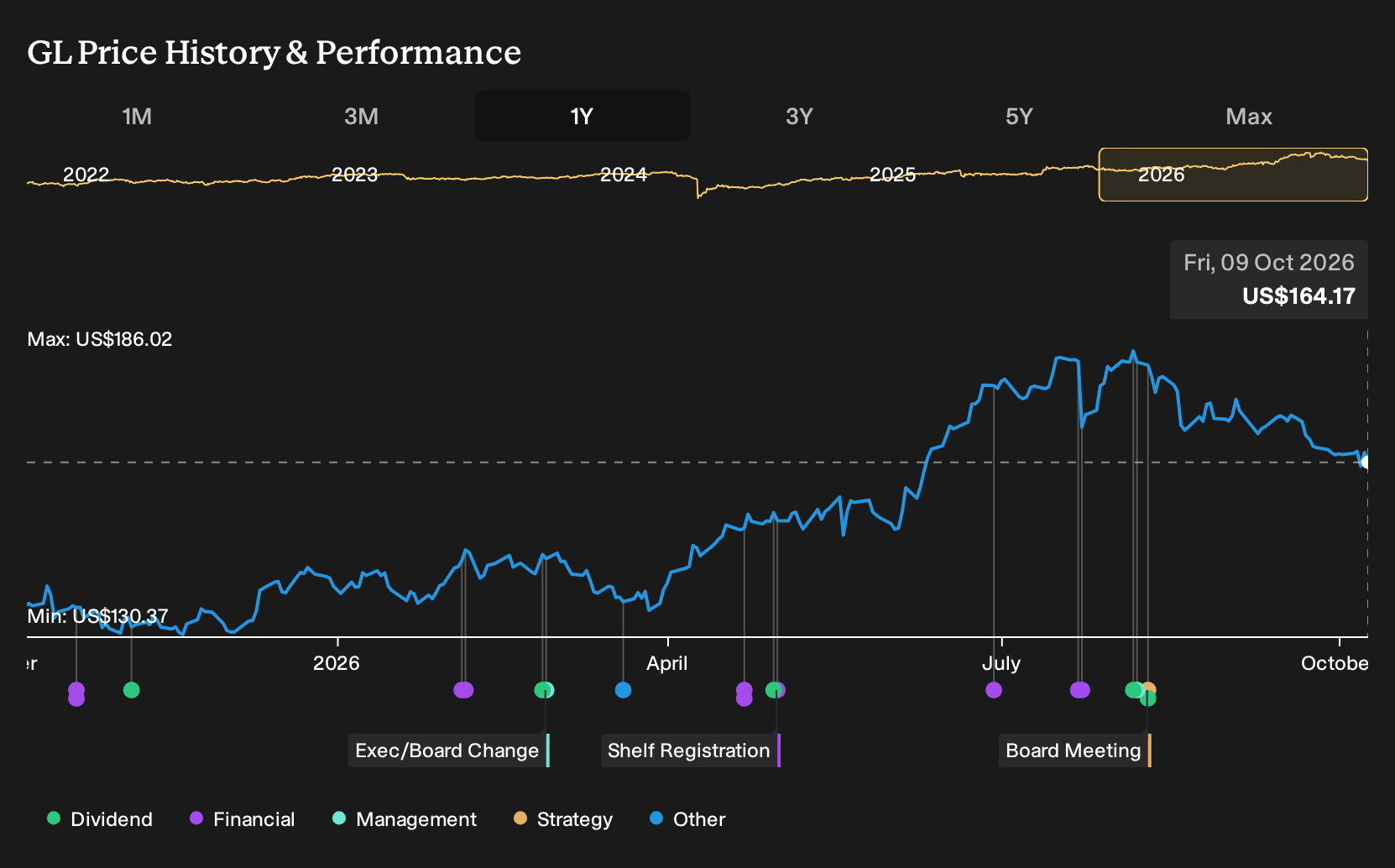Click the 2025 year in overview chart
This screenshot has height=868, width=1395.
[x=892, y=175]
